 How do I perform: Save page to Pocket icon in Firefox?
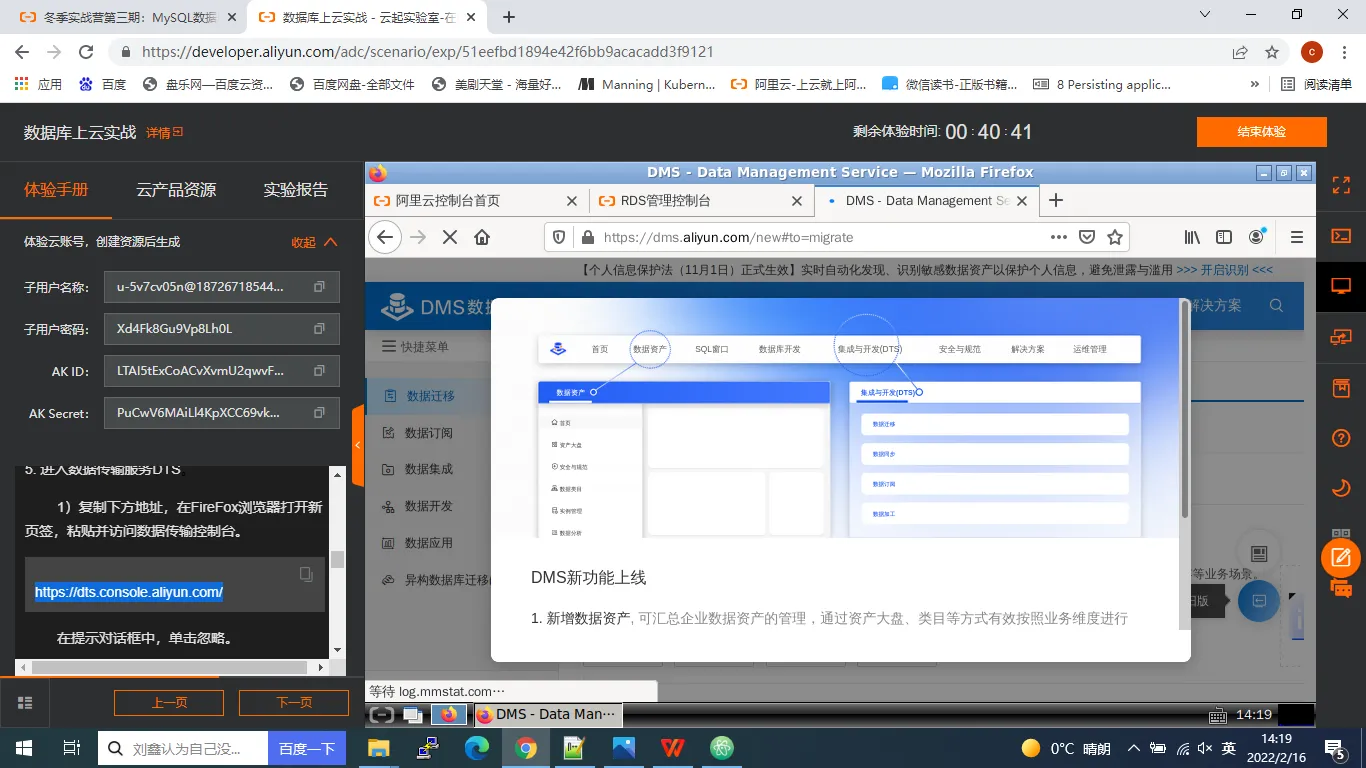pos(1087,237)
